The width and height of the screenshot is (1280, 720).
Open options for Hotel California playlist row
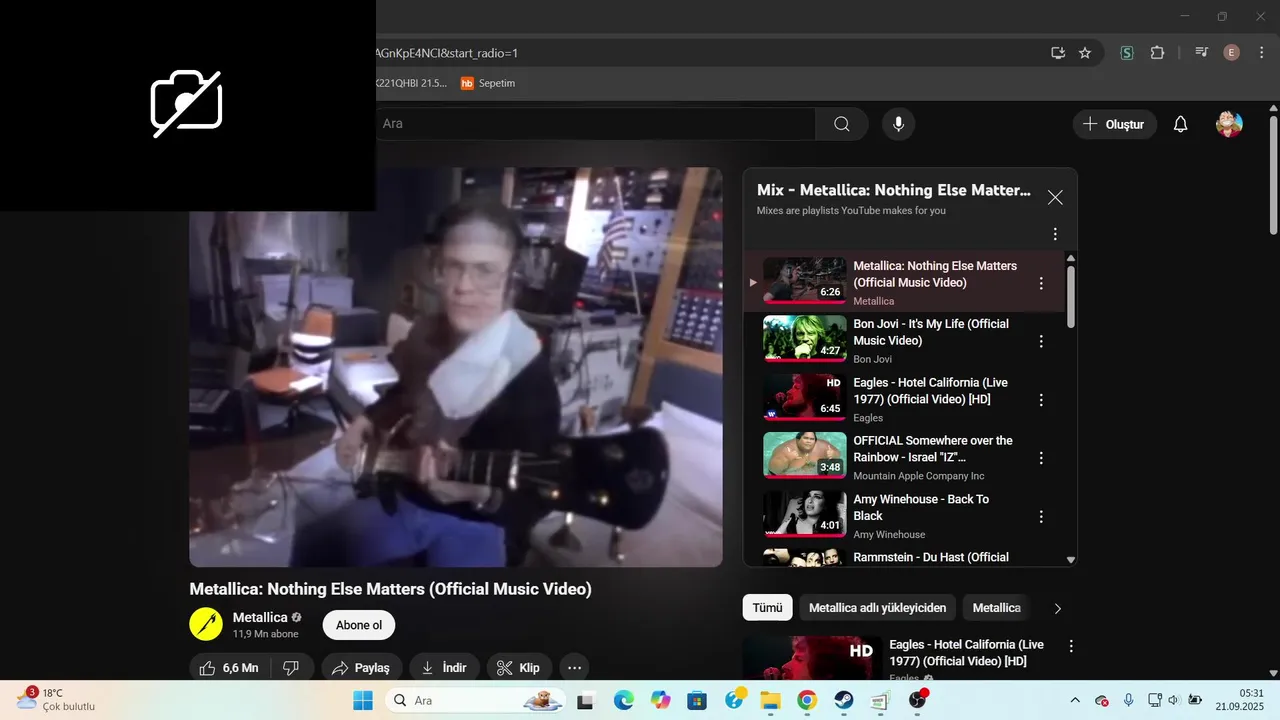(x=1041, y=400)
